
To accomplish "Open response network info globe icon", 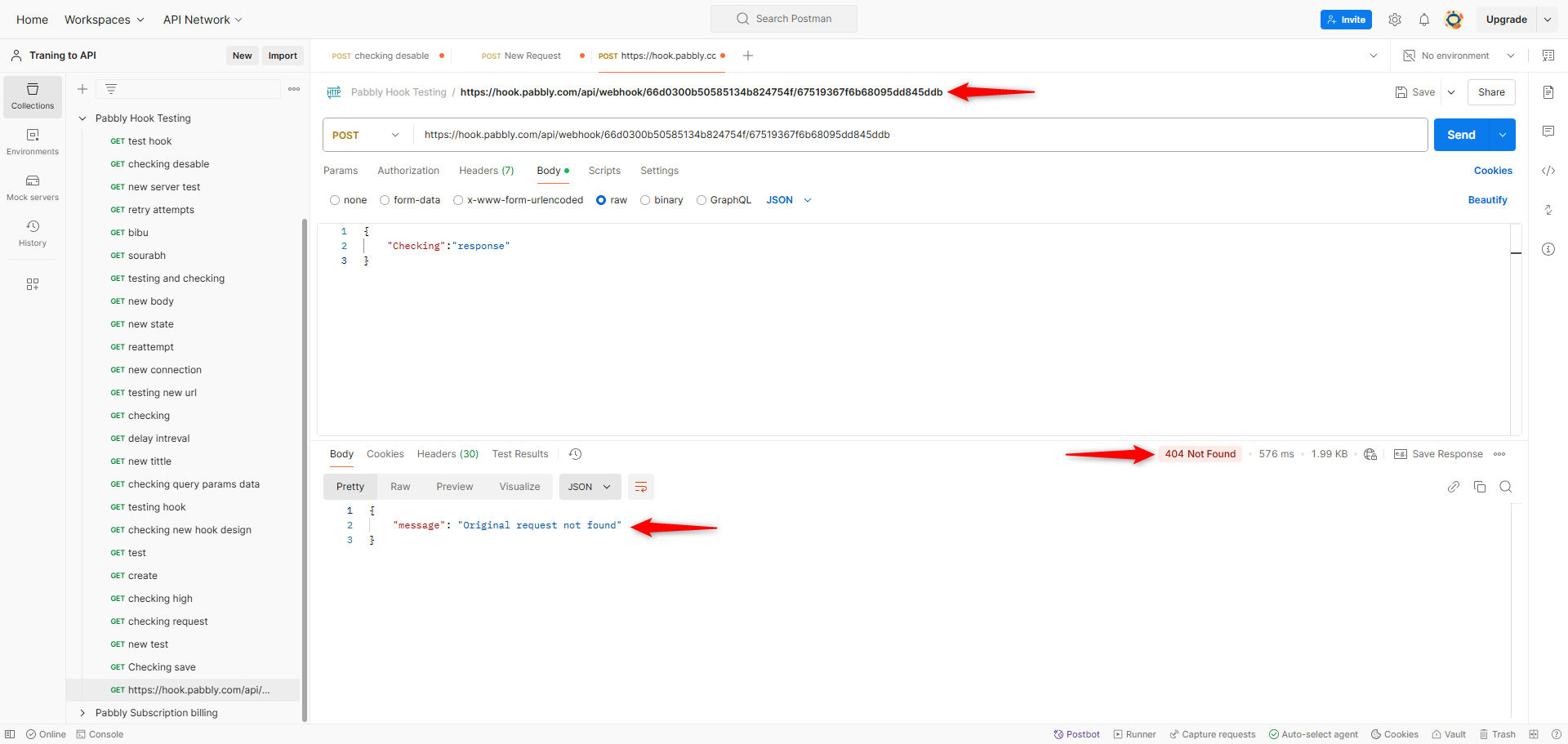I will [1370, 454].
